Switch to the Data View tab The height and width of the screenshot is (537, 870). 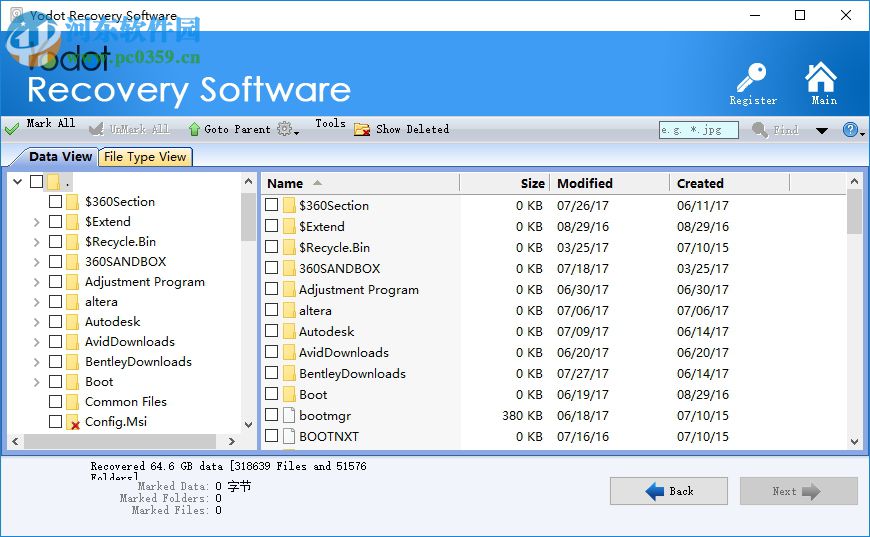(60, 157)
